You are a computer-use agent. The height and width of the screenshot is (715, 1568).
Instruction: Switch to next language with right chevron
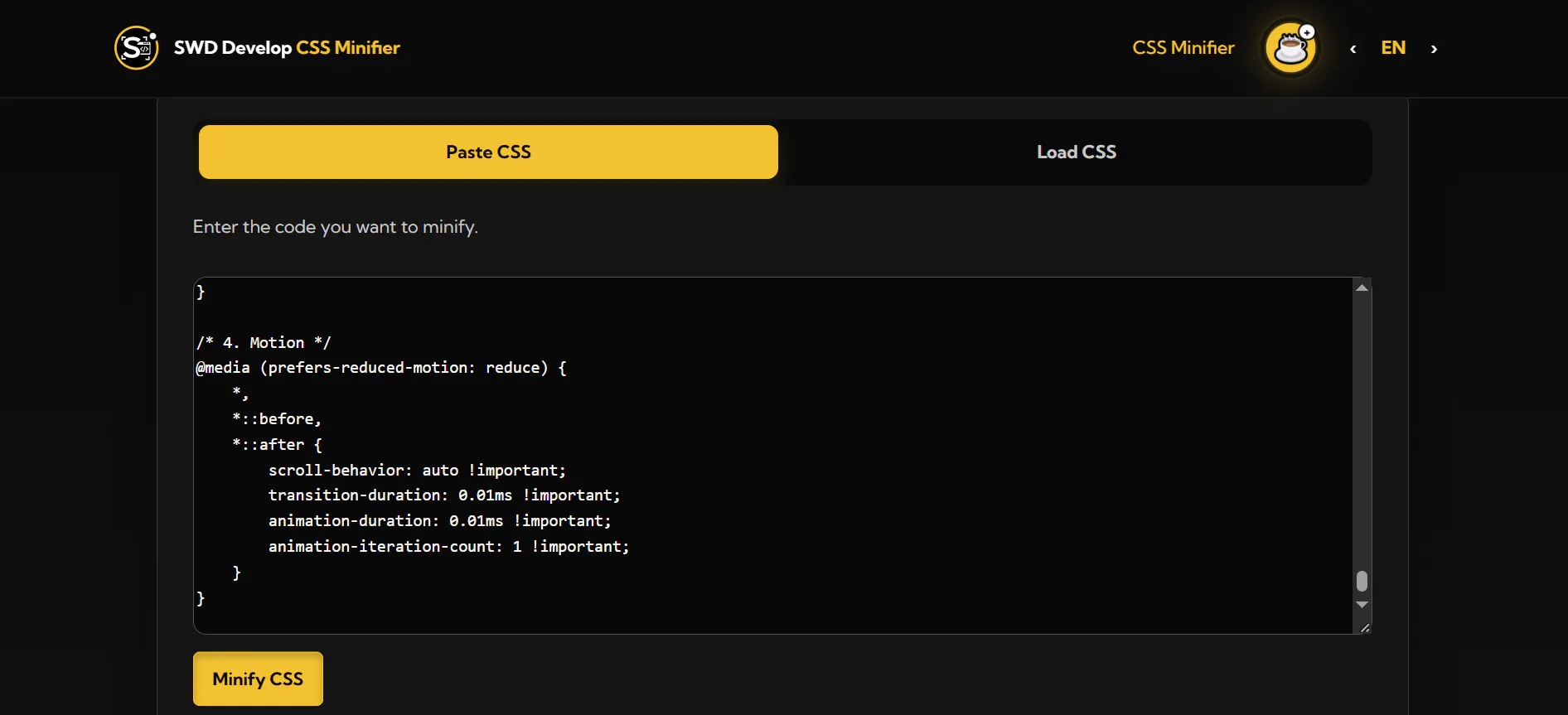point(1434,49)
